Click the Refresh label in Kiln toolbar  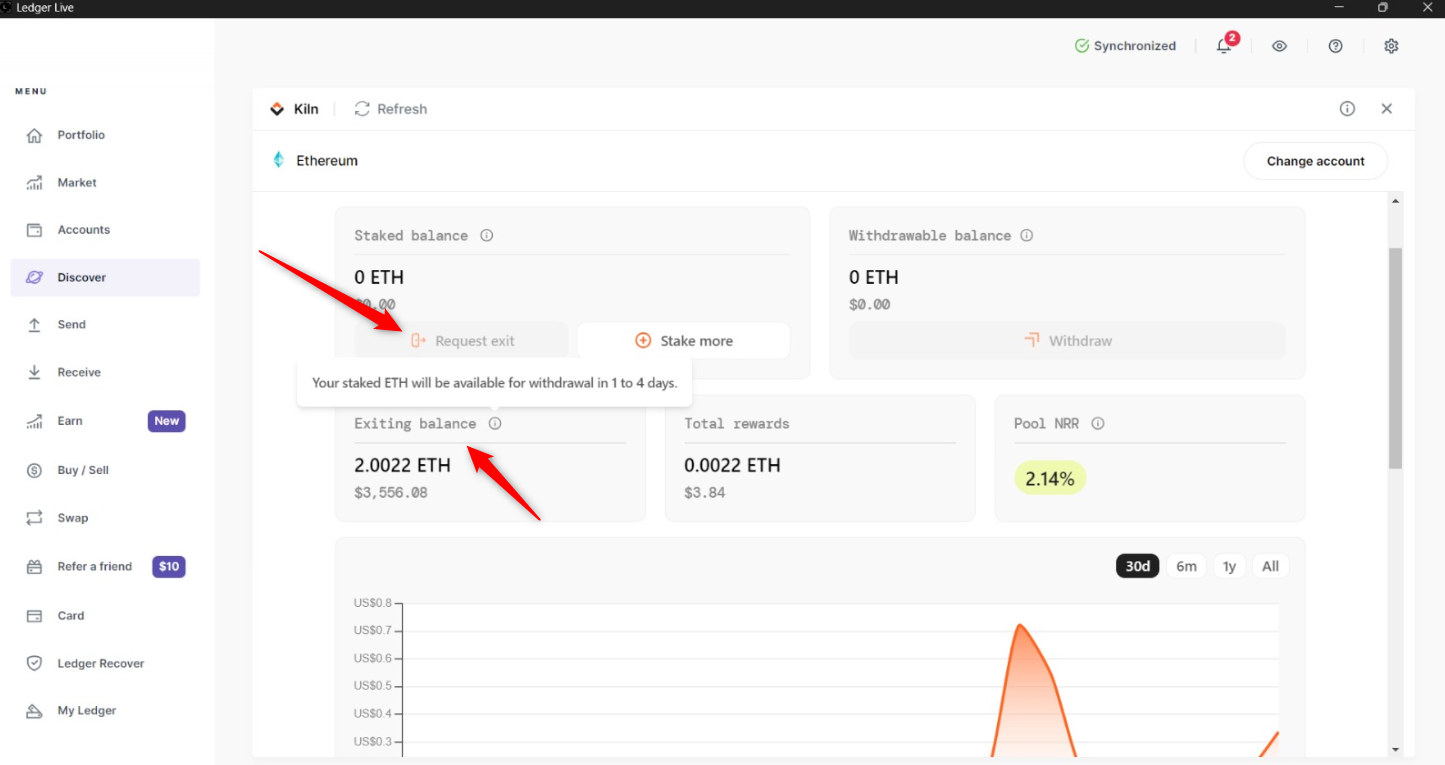click(x=402, y=109)
